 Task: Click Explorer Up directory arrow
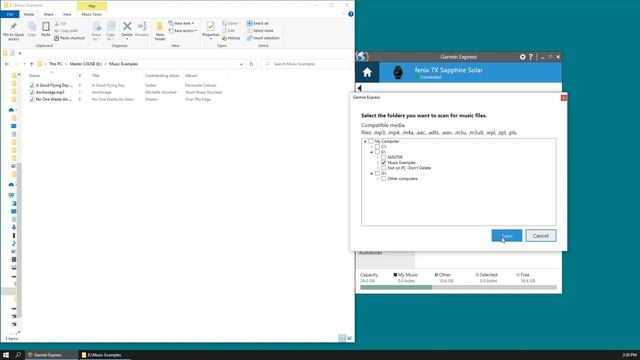click(31, 64)
